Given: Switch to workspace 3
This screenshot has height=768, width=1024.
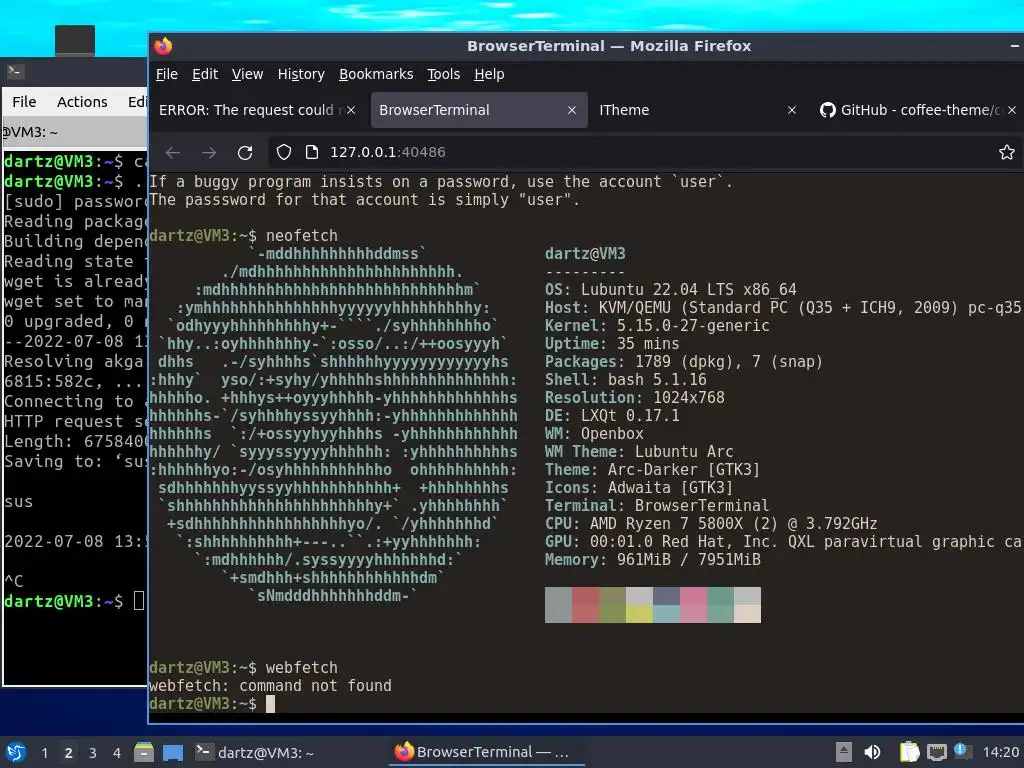Looking at the screenshot, I should pyautogui.click(x=93, y=753).
